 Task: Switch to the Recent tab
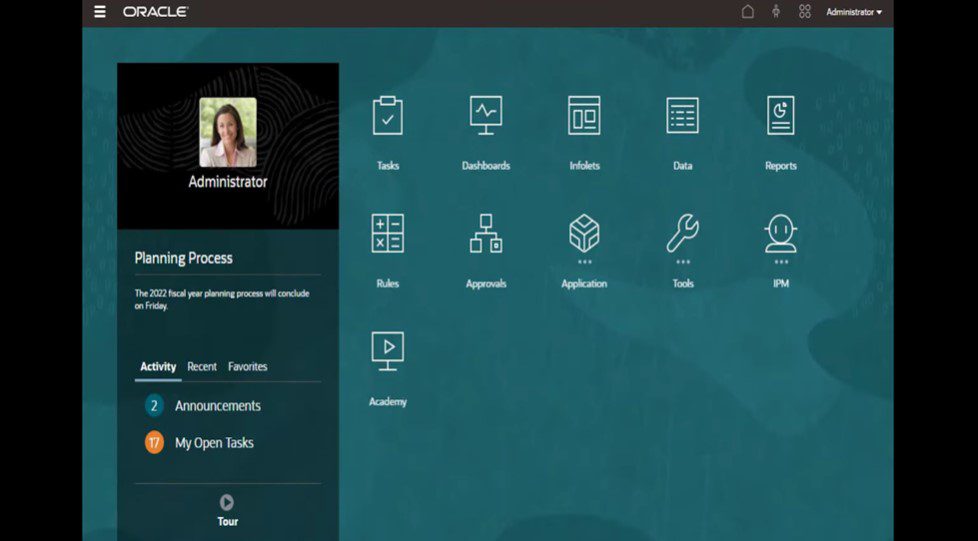(x=202, y=367)
